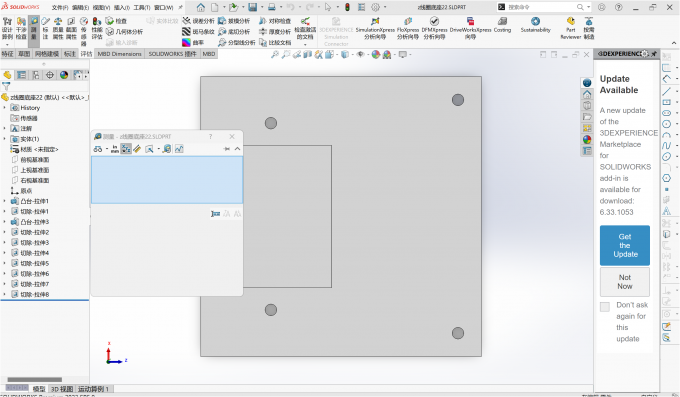Image resolution: width=680 pixels, height=397 pixels.
Task: Click the Home icon in title bar
Action: (x=200, y=7)
